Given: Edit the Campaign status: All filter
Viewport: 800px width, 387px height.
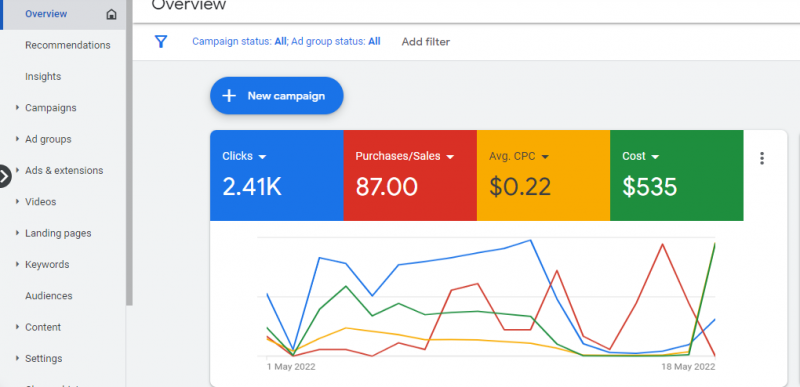Looking at the screenshot, I should tap(239, 42).
